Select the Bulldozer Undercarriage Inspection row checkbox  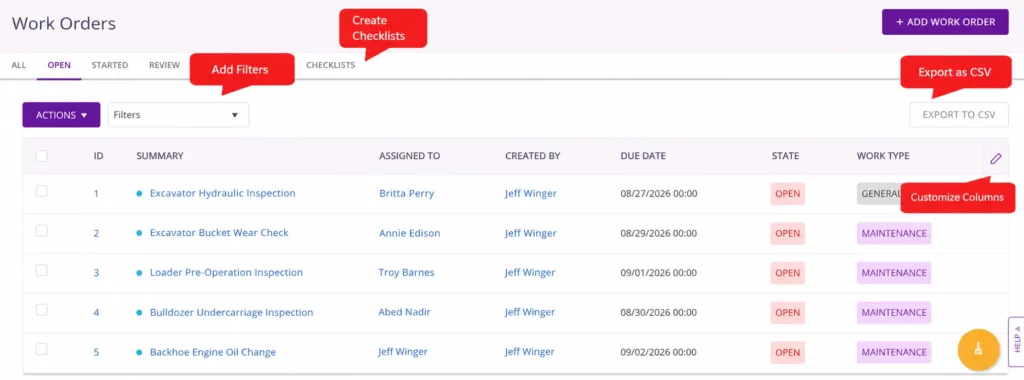(42, 310)
